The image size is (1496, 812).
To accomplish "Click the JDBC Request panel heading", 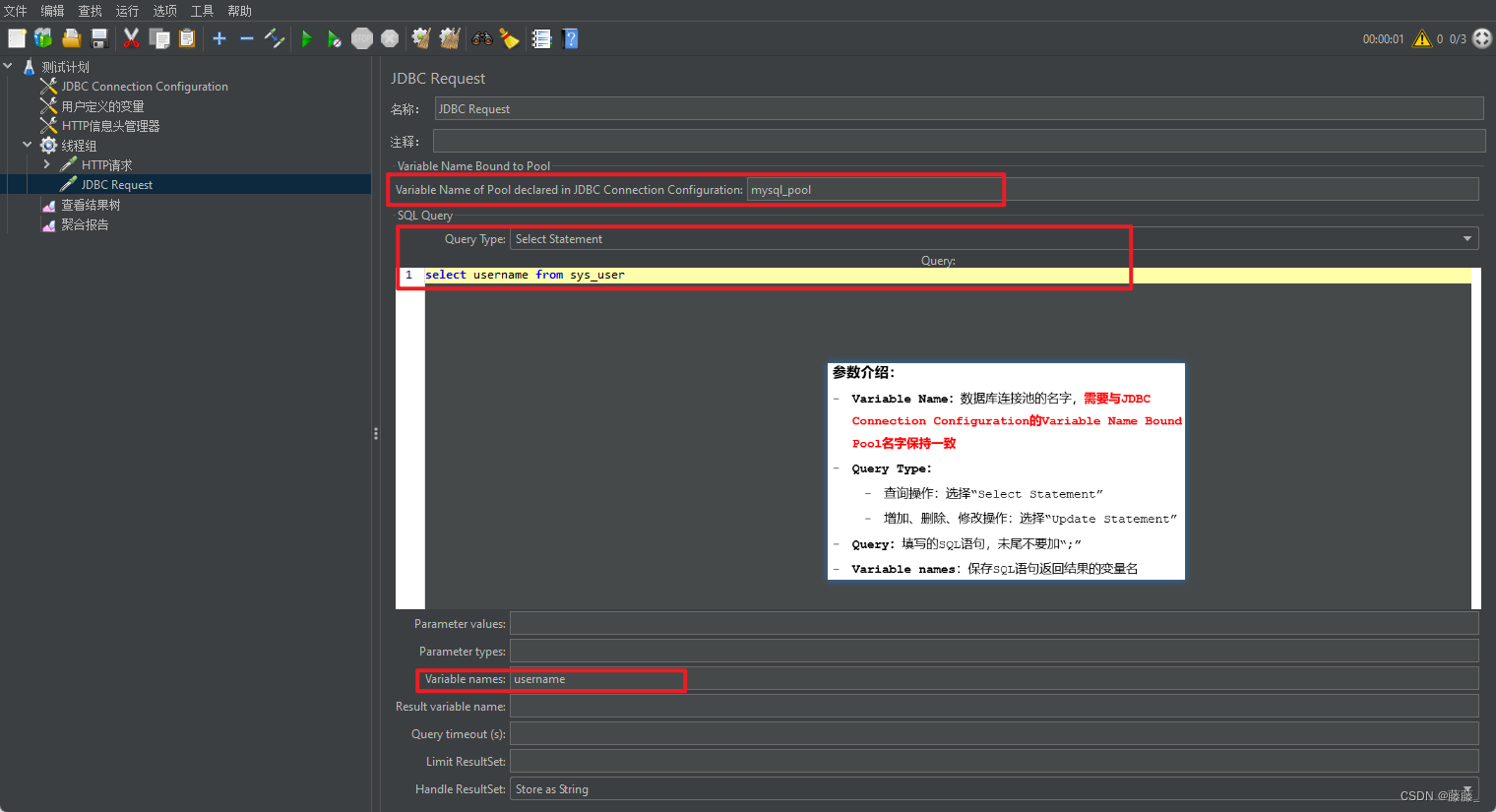I will [438, 79].
